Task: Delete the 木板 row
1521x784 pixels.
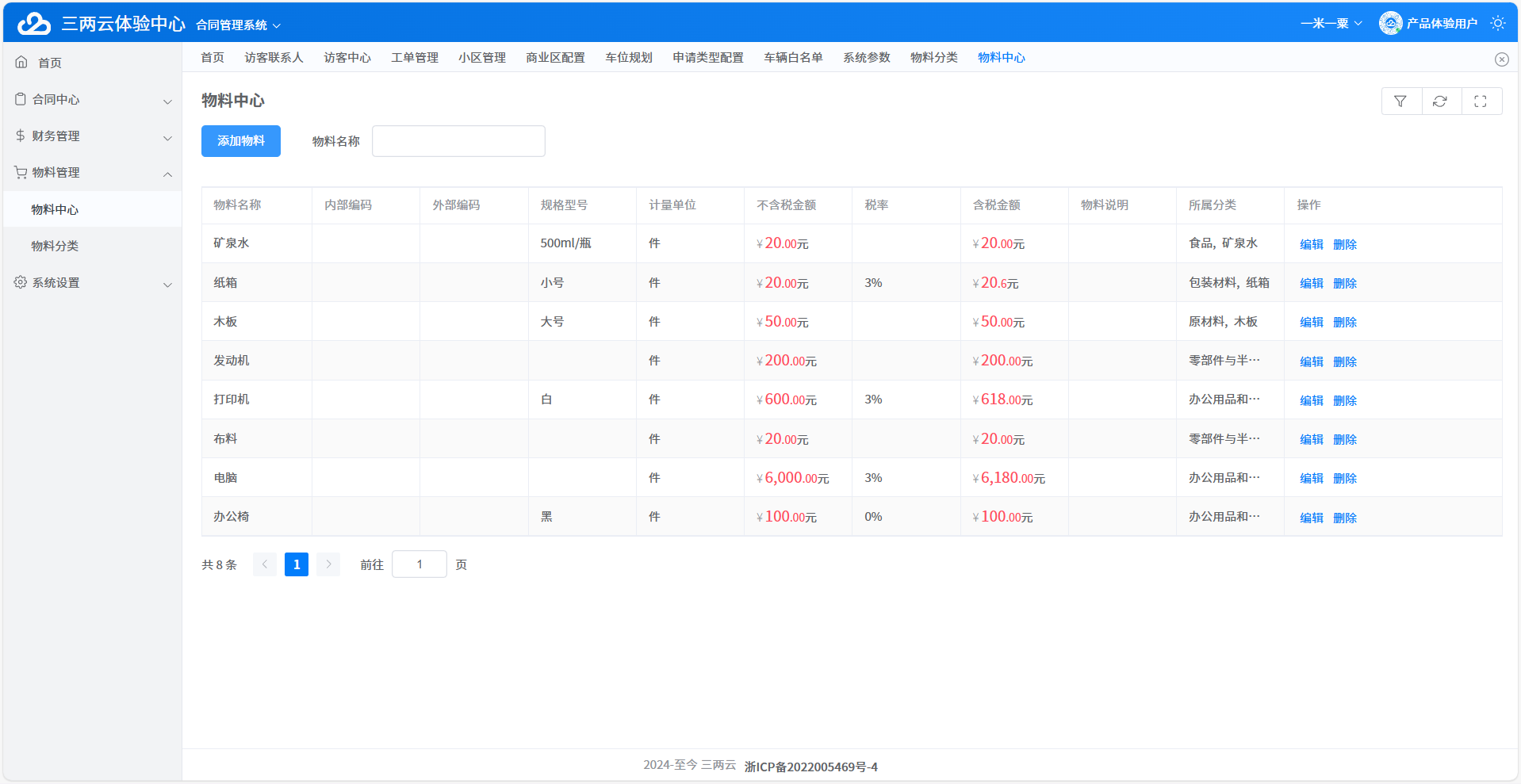Action: 1345,322
